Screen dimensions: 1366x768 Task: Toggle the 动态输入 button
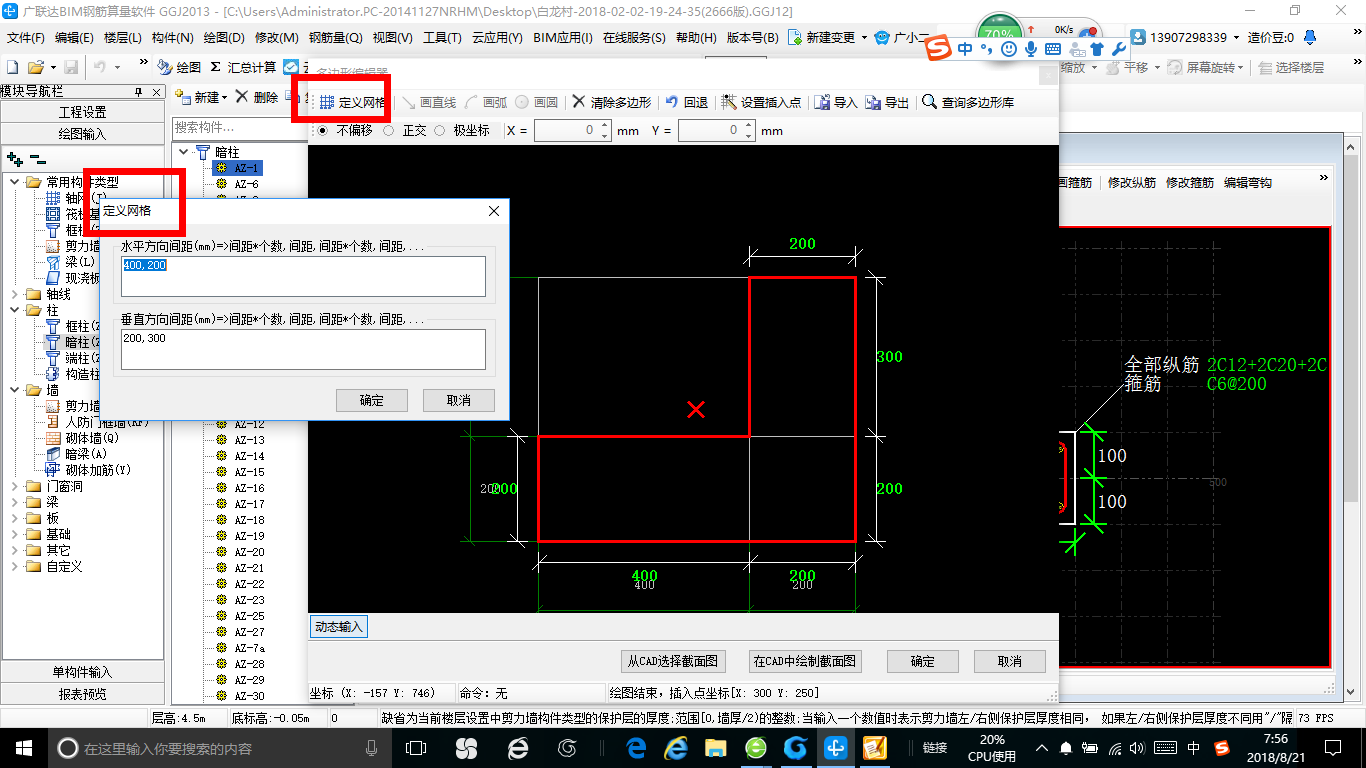[339, 627]
